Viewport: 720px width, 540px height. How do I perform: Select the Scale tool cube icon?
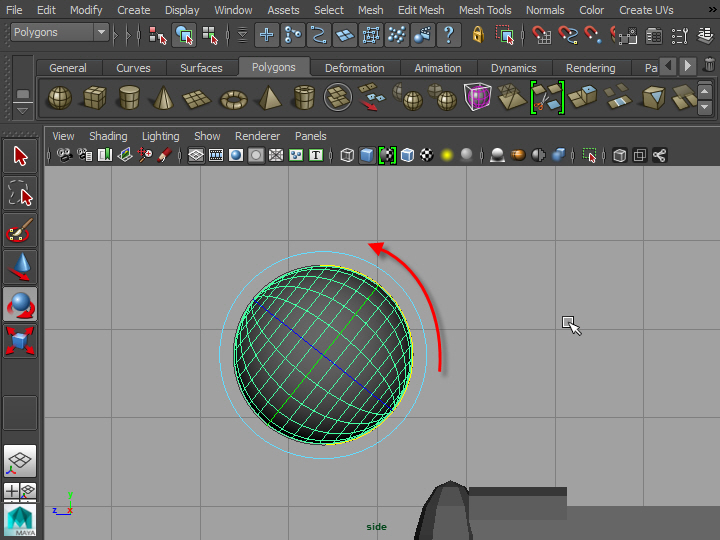tap(20, 341)
